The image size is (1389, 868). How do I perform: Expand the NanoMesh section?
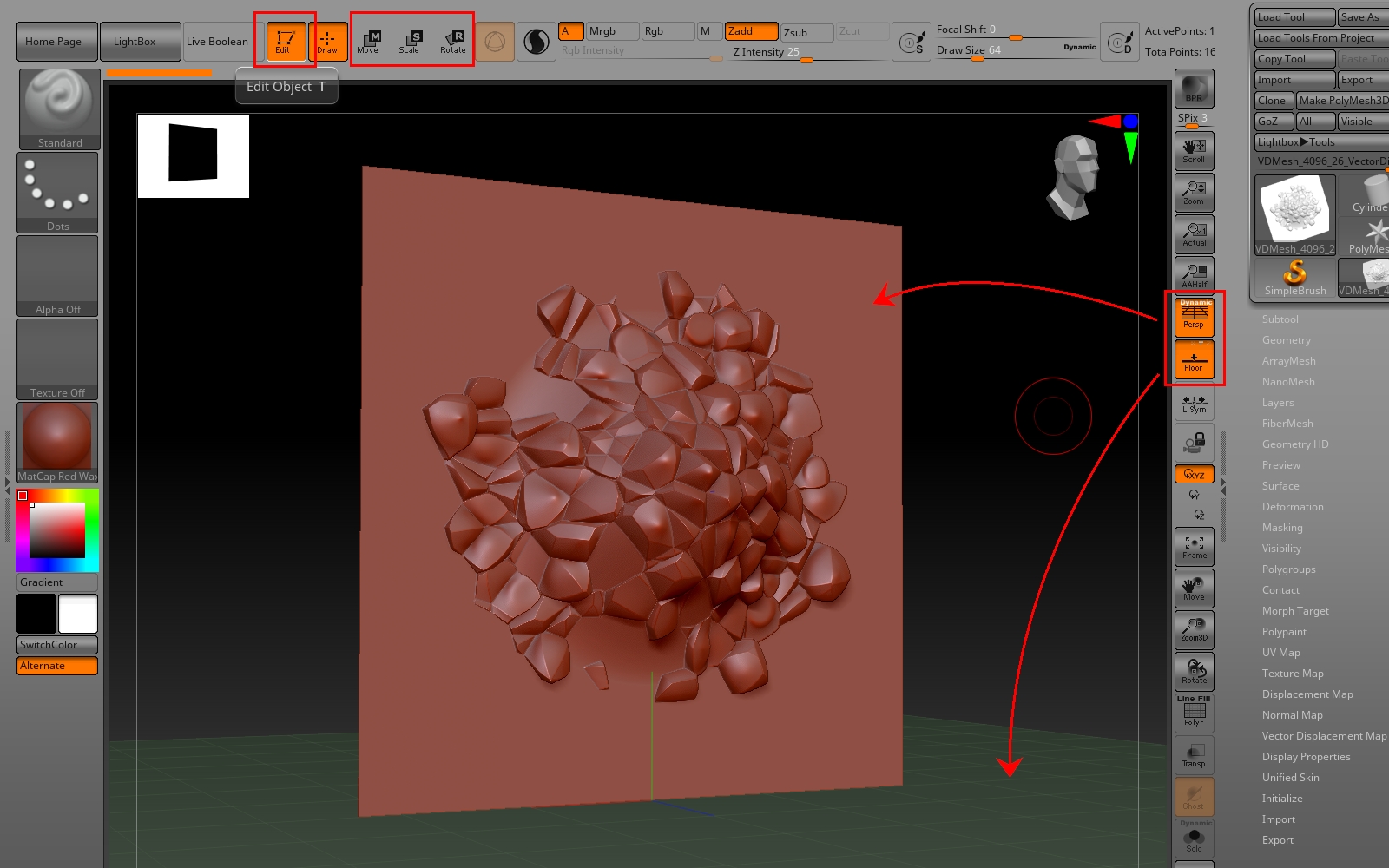coord(1288,382)
